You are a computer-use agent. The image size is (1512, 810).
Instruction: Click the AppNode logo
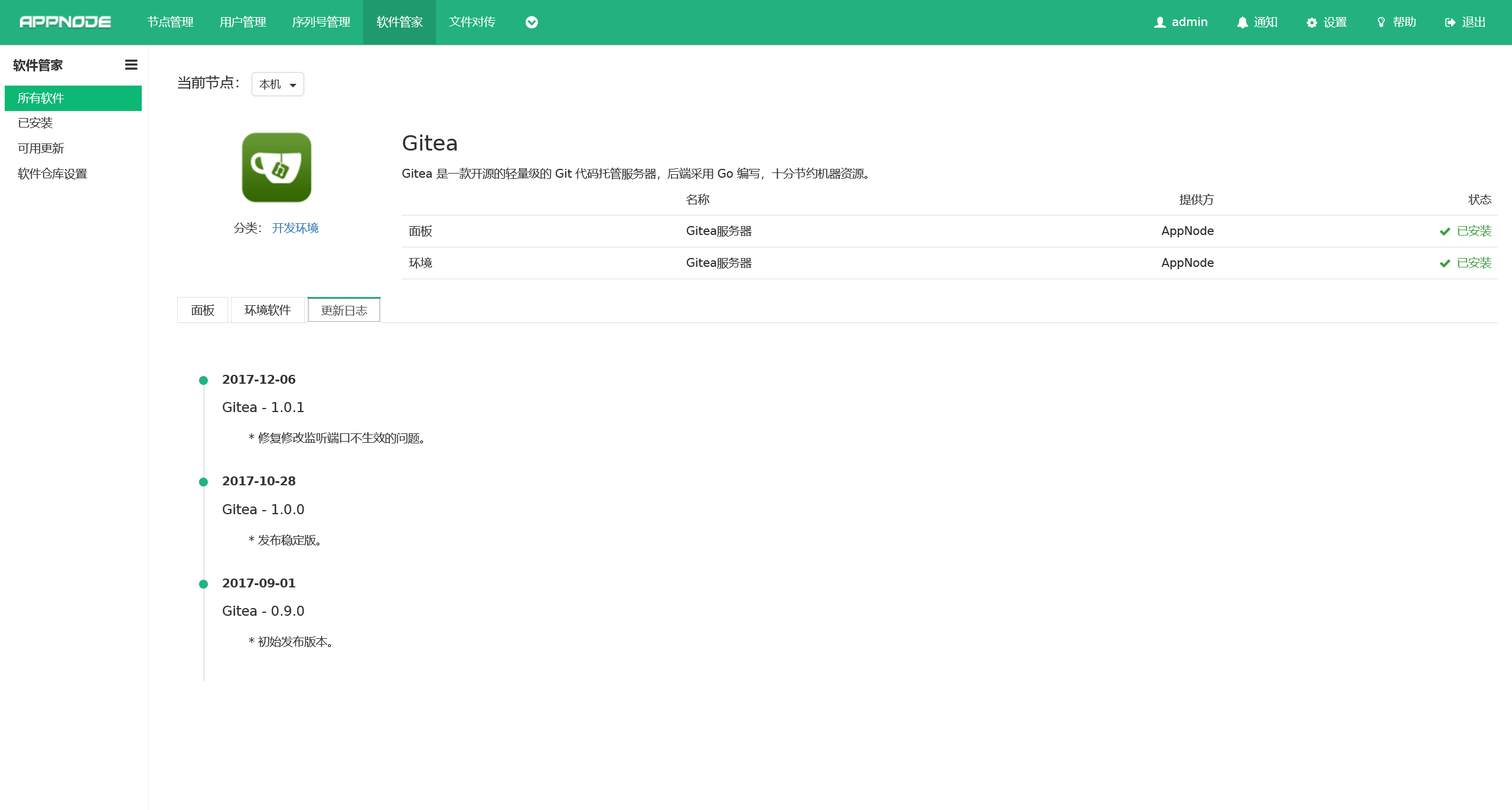pos(65,22)
